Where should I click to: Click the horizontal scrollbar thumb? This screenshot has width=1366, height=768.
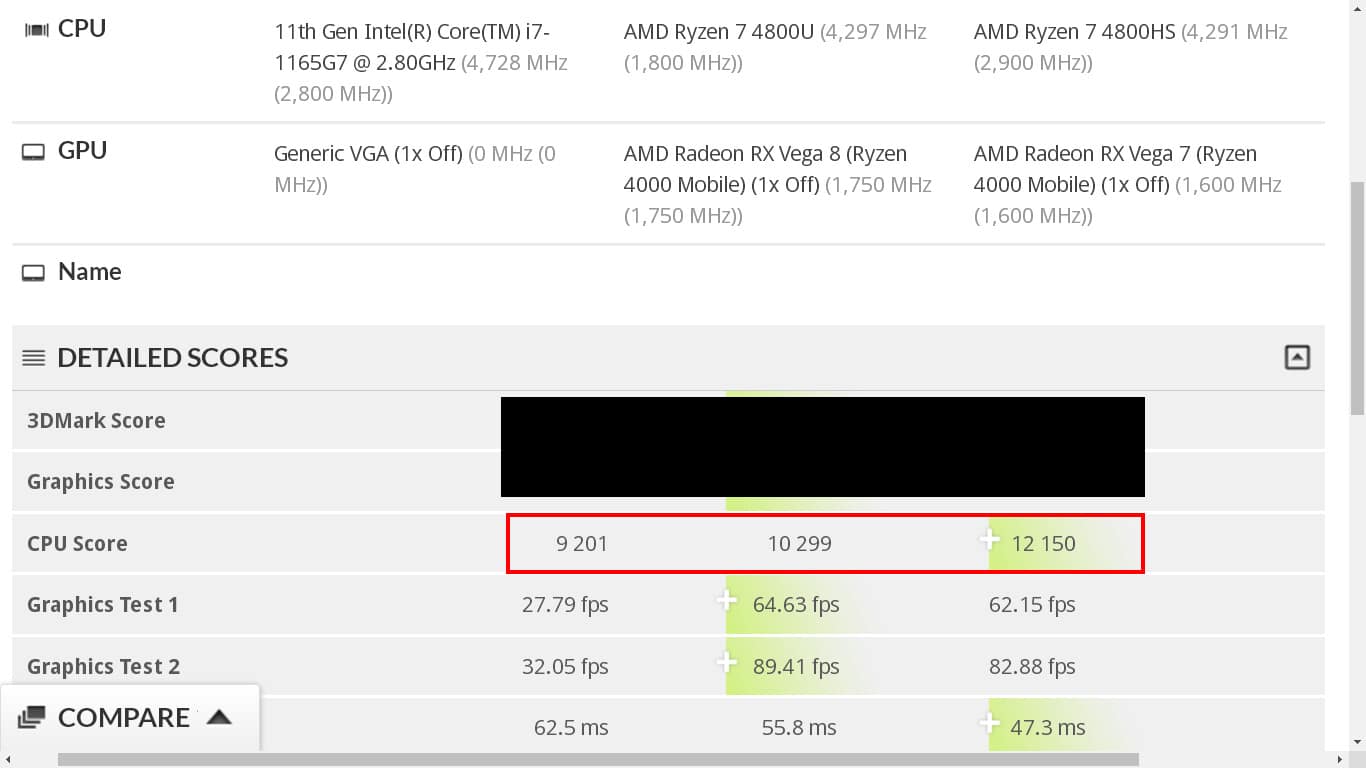(x=598, y=760)
